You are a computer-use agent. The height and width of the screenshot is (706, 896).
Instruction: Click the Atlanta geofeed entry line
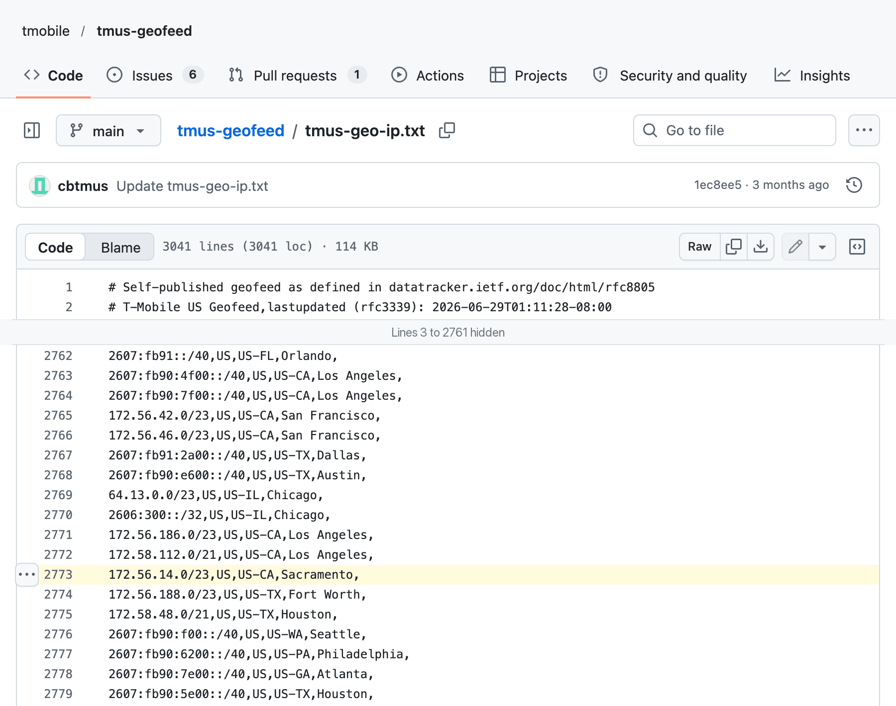point(241,674)
